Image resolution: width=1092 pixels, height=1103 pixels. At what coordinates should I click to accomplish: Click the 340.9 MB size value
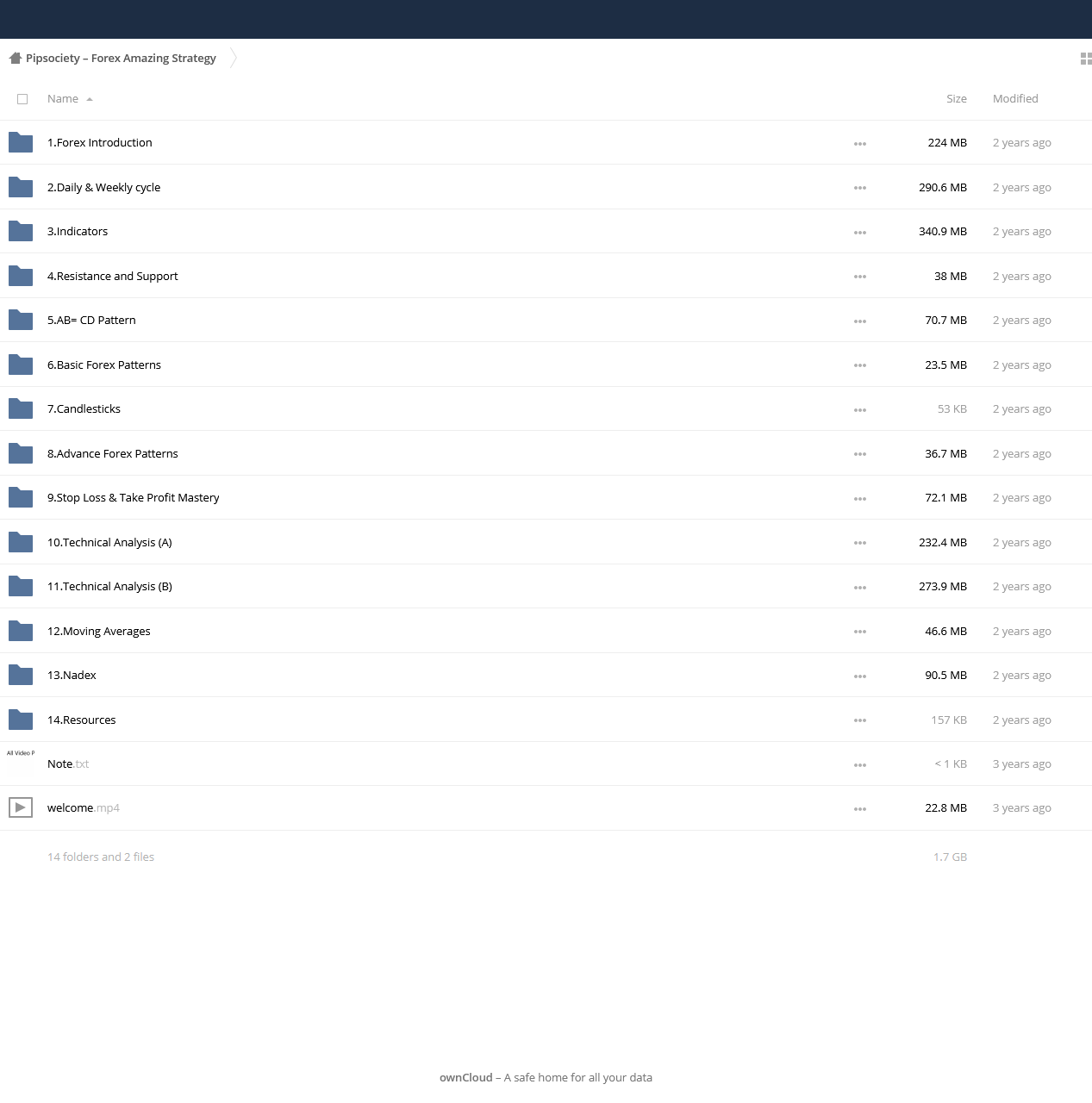943,232
